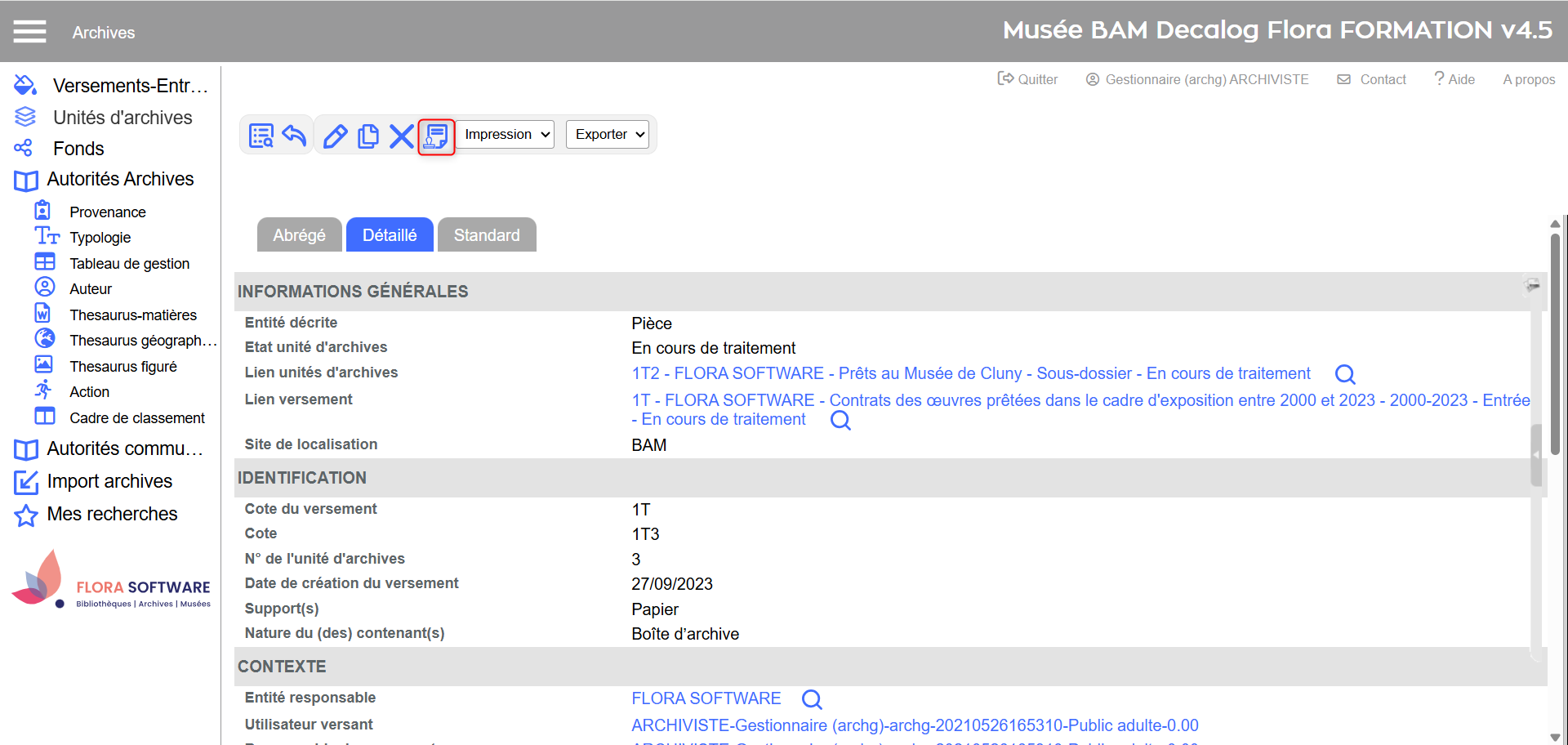Screen dimensions: 1568x745
Task: Open the Exporter dropdown
Action: 608,135
